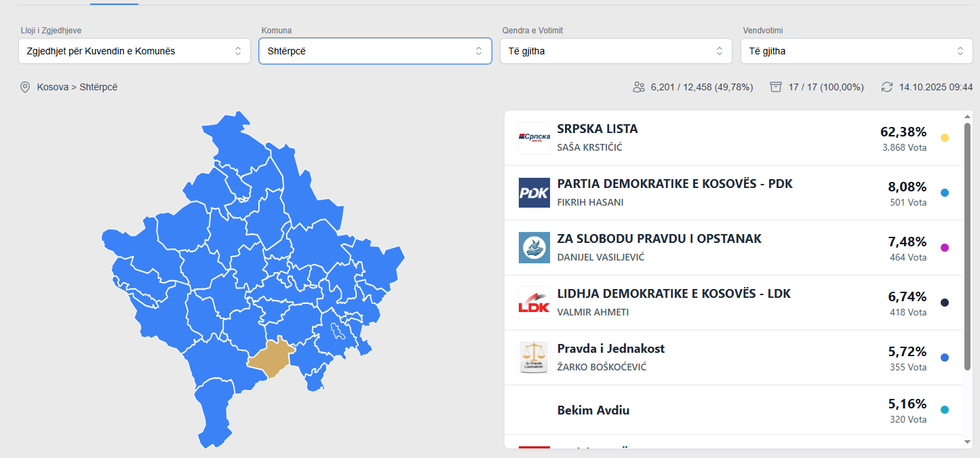Open the Komuna dropdown showing Shtërpcë
This screenshot has width=980, height=458.
coord(375,51)
